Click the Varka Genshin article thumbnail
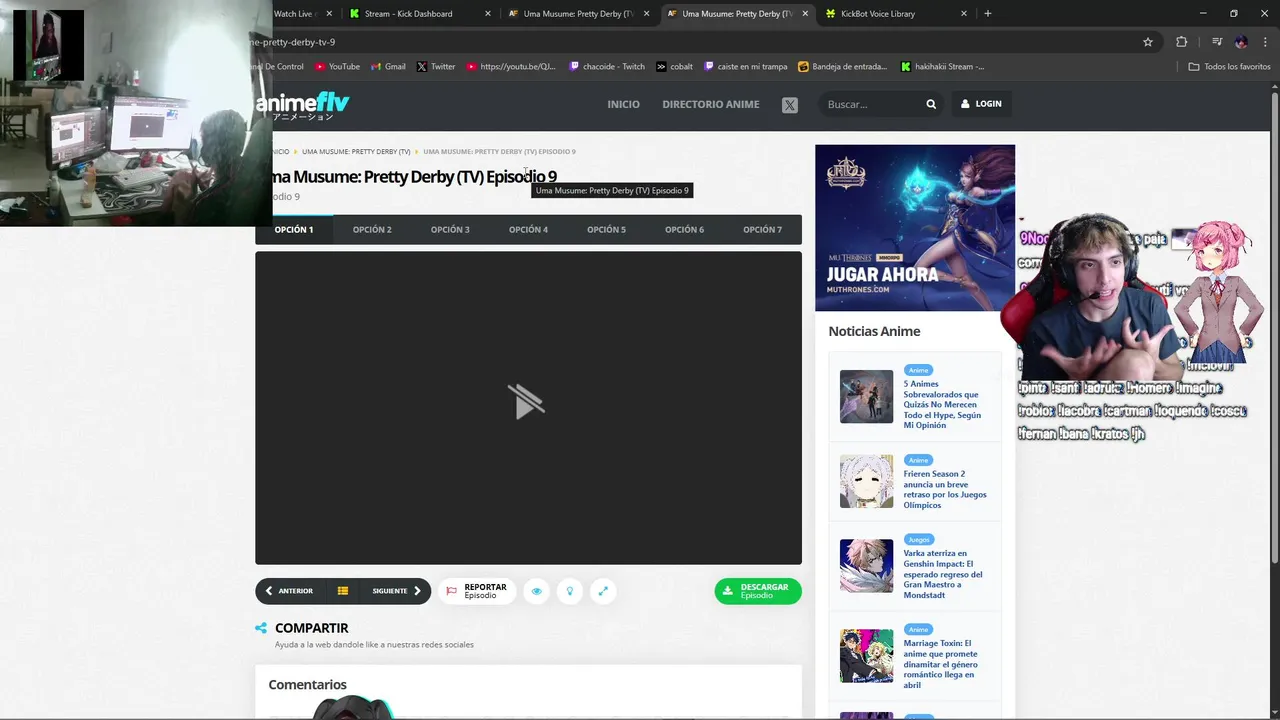 pyautogui.click(x=866, y=566)
